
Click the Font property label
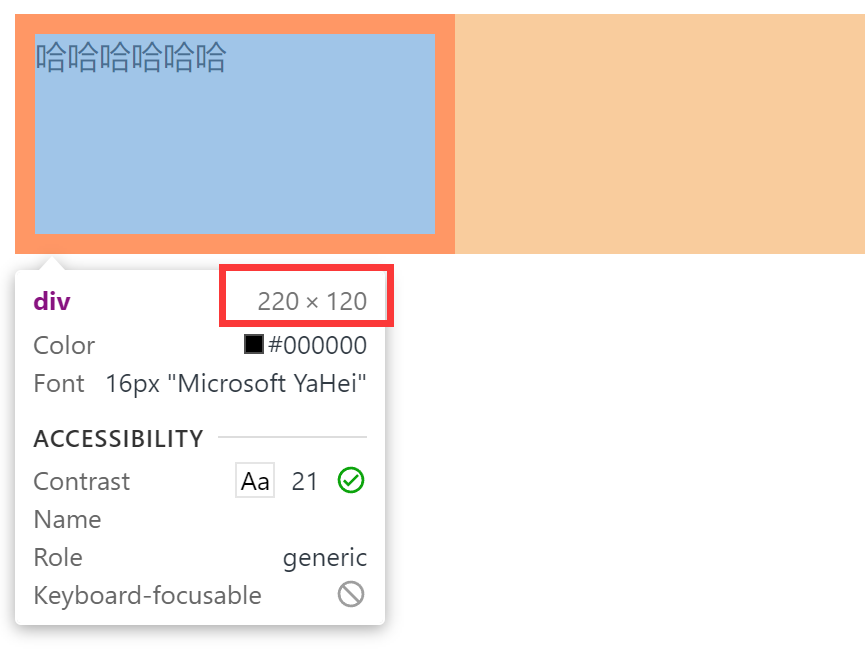[x=59, y=383]
